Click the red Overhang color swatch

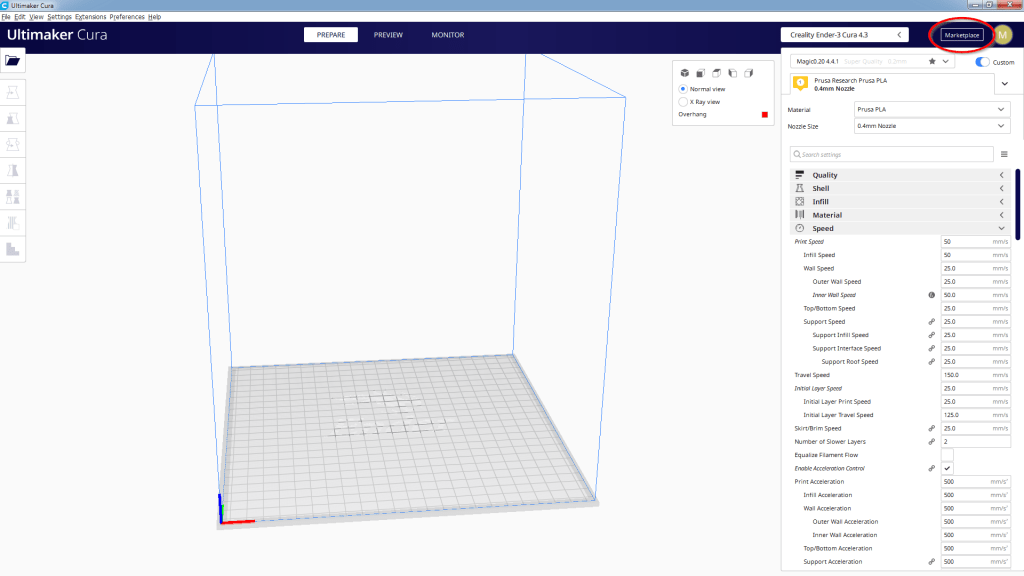[765, 115]
